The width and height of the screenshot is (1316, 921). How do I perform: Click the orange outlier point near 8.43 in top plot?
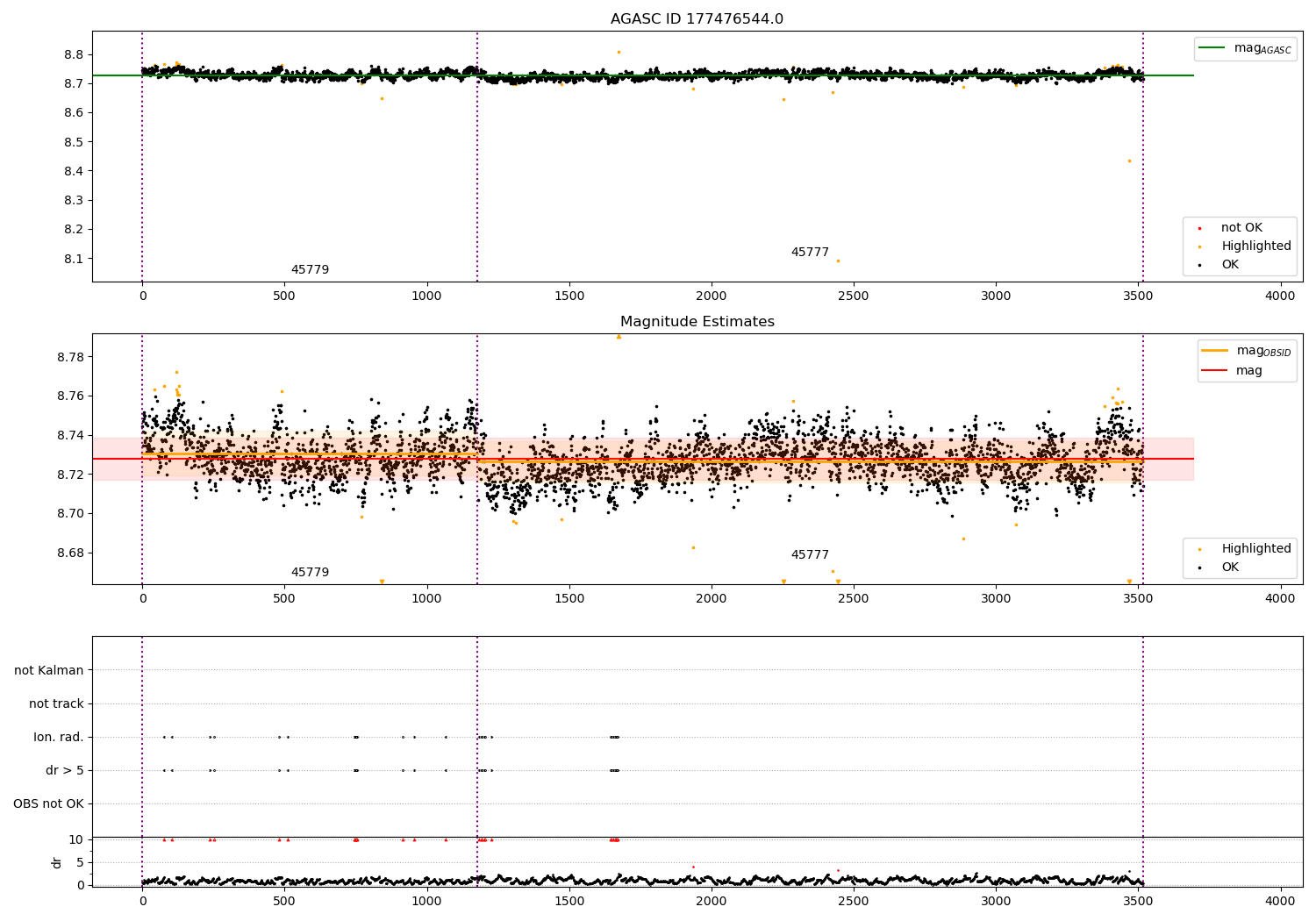(x=1129, y=161)
